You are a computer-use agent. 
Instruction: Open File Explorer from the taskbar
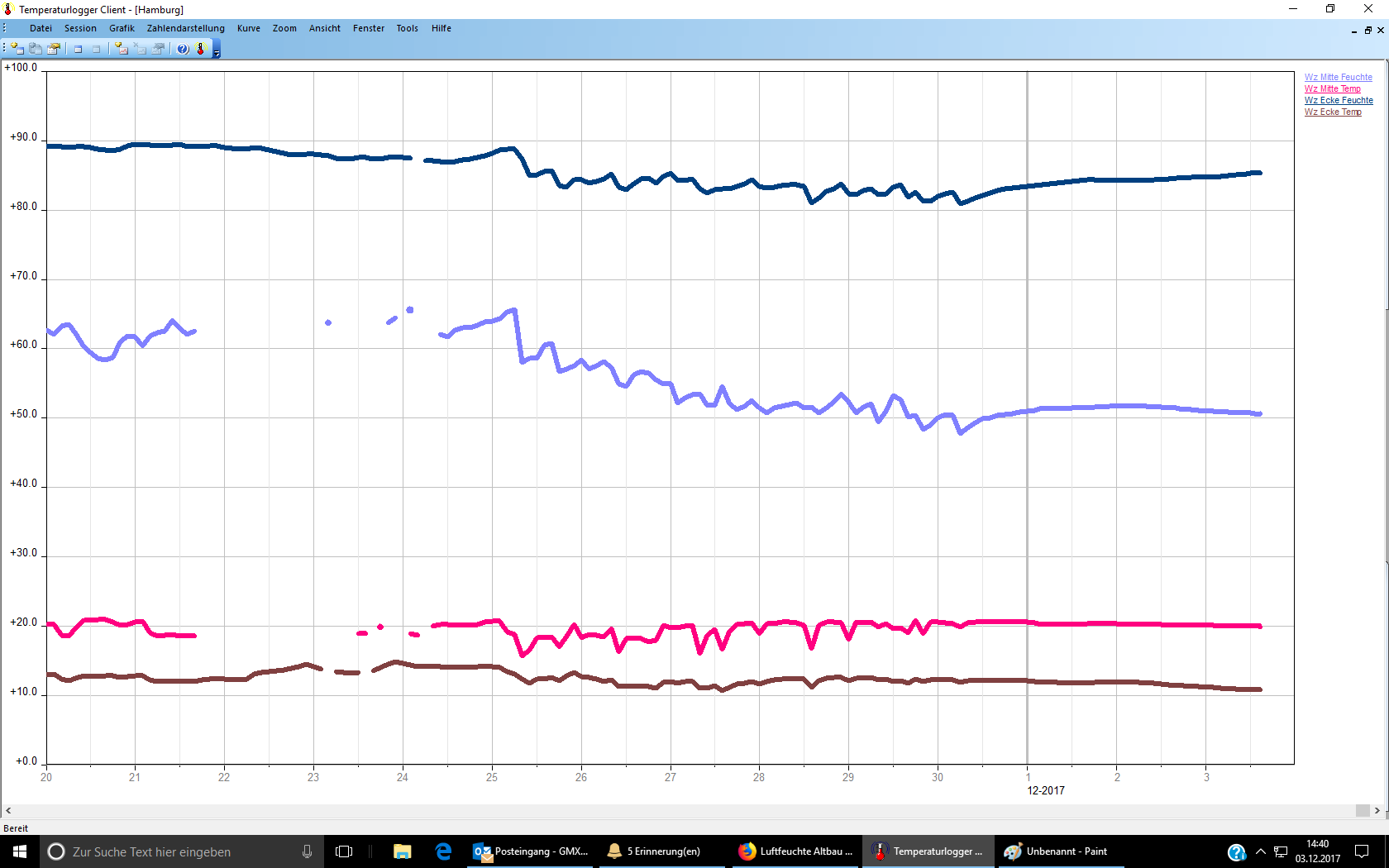[x=403, y=851]
